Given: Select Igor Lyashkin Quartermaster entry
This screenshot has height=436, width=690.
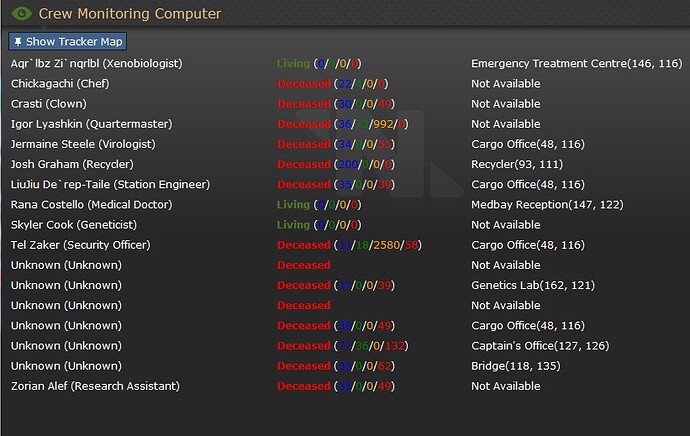Looking at the screenshot, I should pos(92,124).
